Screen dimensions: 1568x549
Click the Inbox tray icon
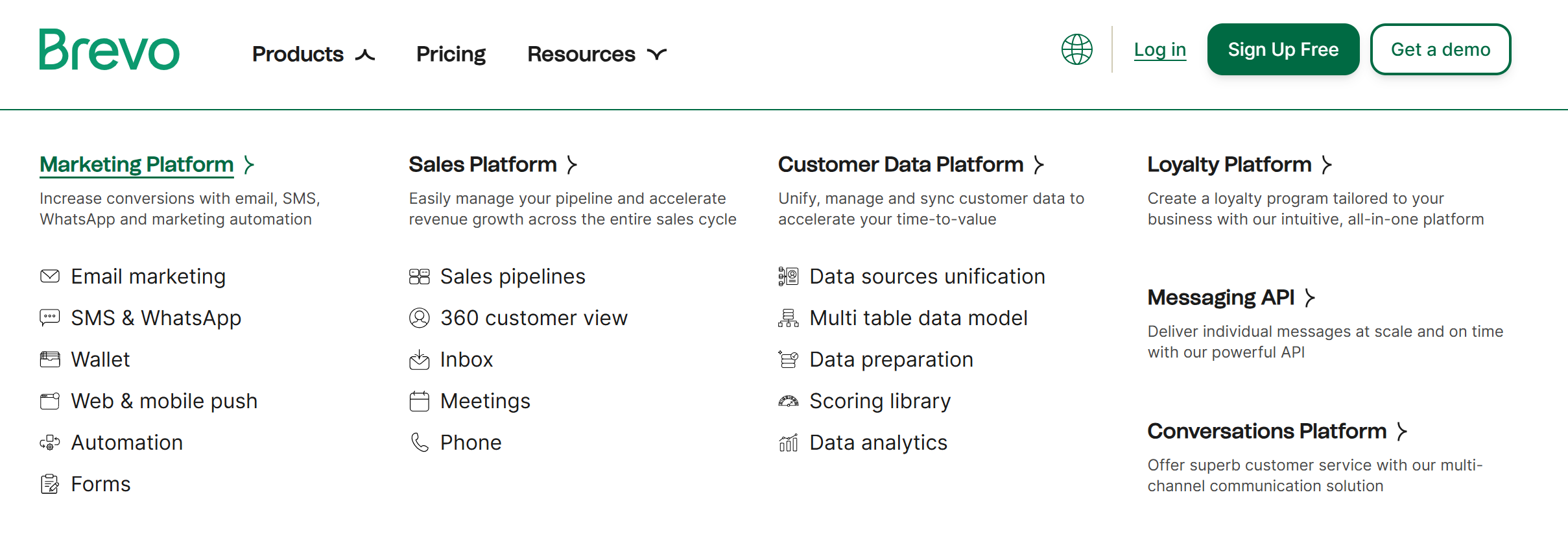420,360
